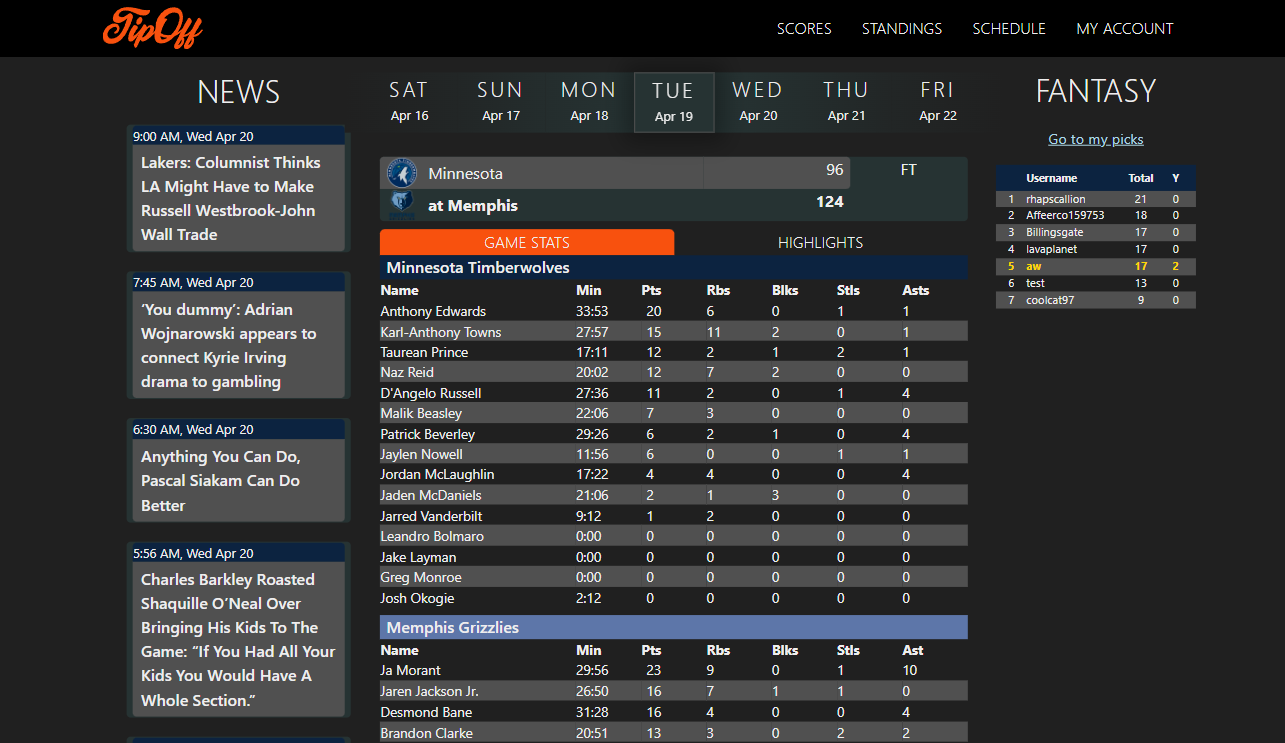Click the Memphis Grizzlies table header
Viewport: 1285px width, 743px height.
674,627
